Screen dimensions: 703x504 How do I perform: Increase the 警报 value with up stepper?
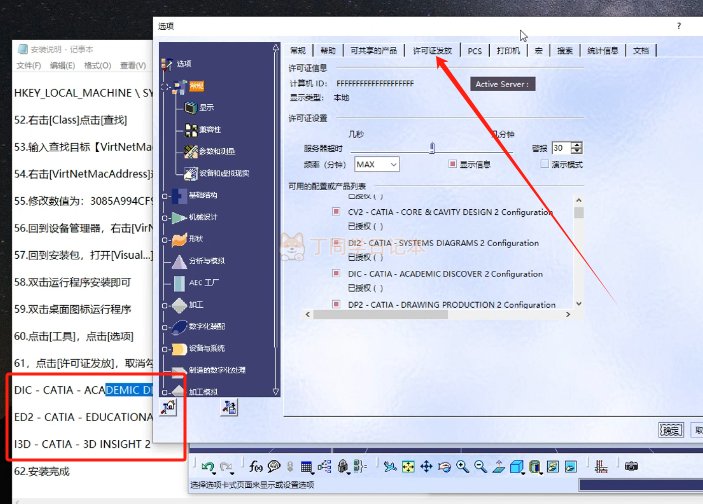(x=577, y=145)
